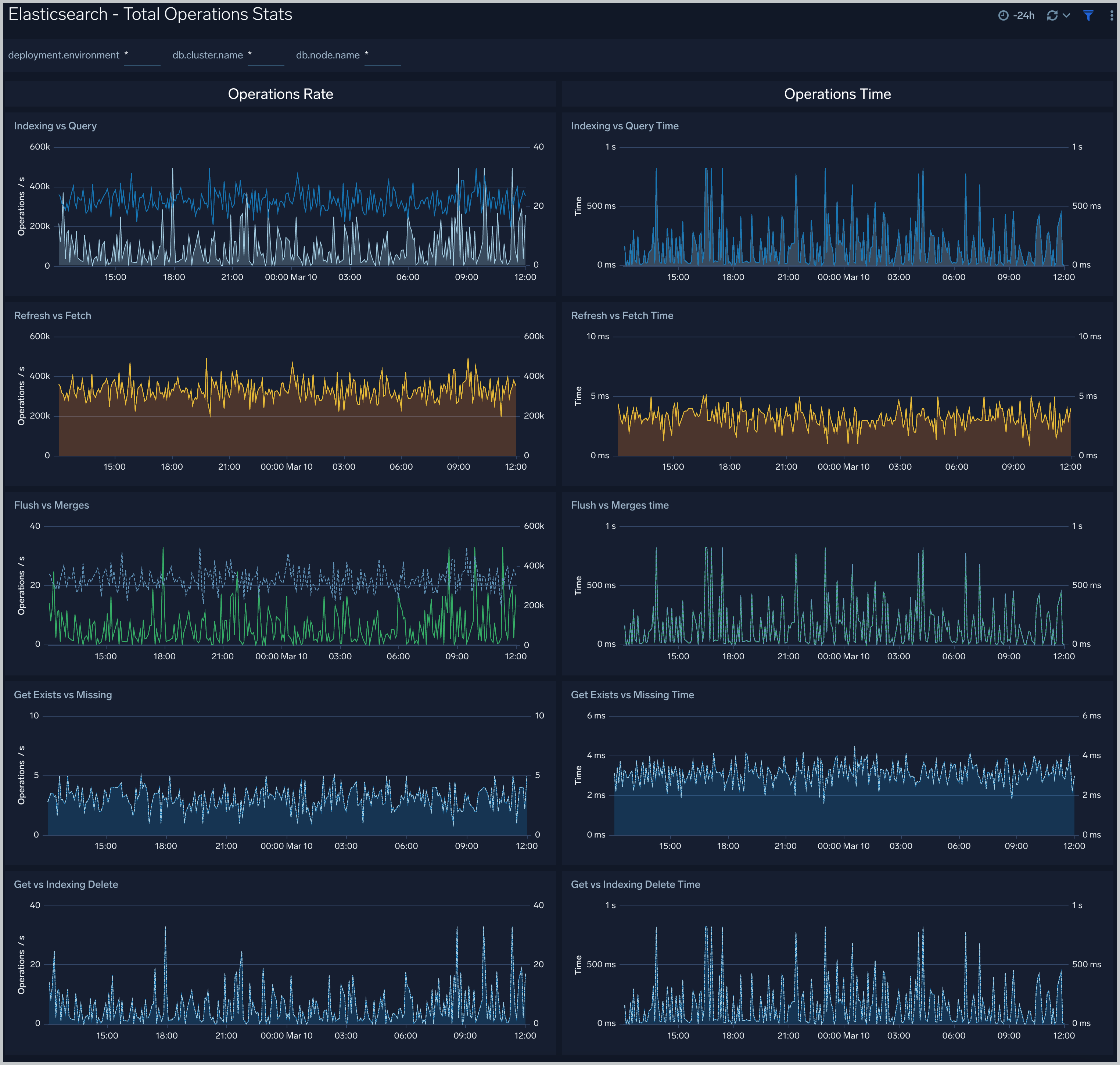The height and width of the screenshot is (1065, 1120).
Task: Click the 21:00 tick under Get vs Indexing Delete Time
Action: pyautogui.click(x=788, y=1036)
